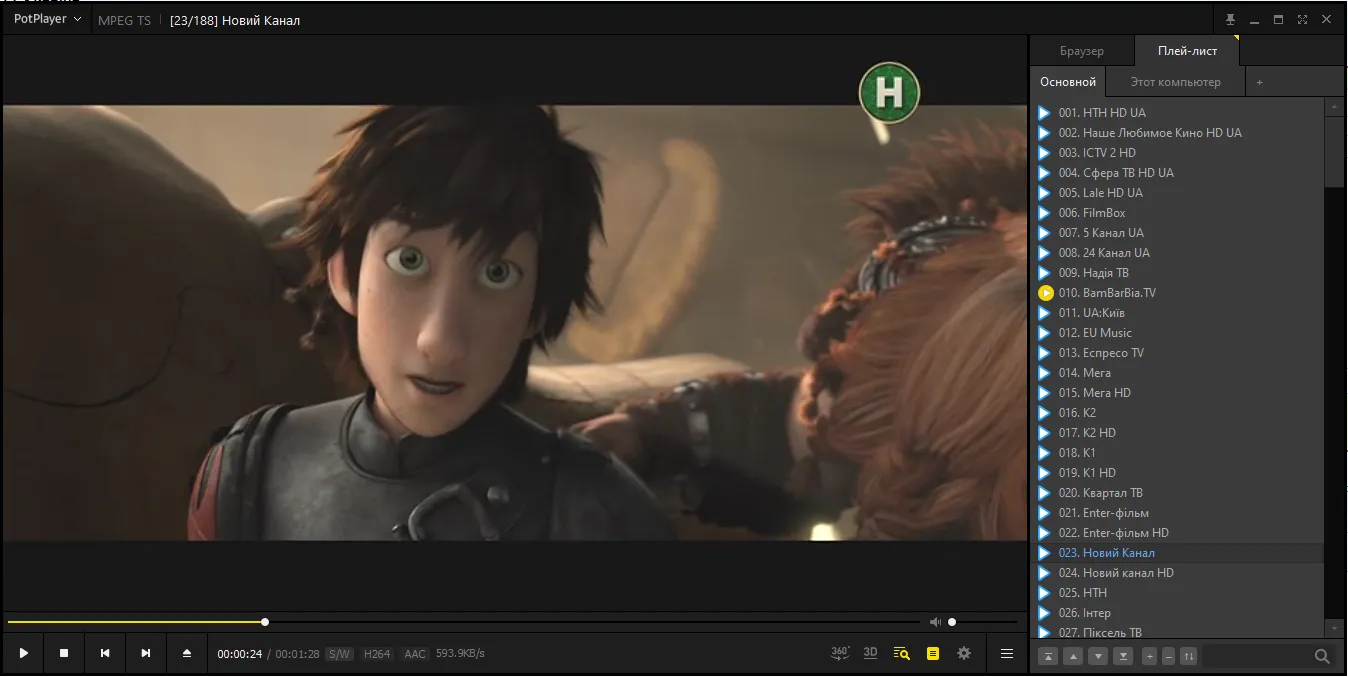Click the playlist scrollbar down arrow
The image size is (1348, 677).
(x=1334, y=628)
